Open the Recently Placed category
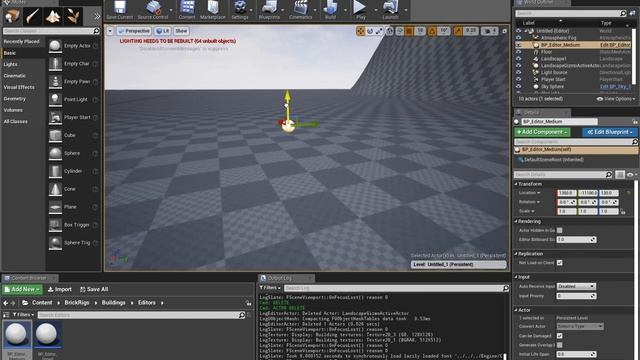This screenshot has width=640, height=360. point(21,42)
